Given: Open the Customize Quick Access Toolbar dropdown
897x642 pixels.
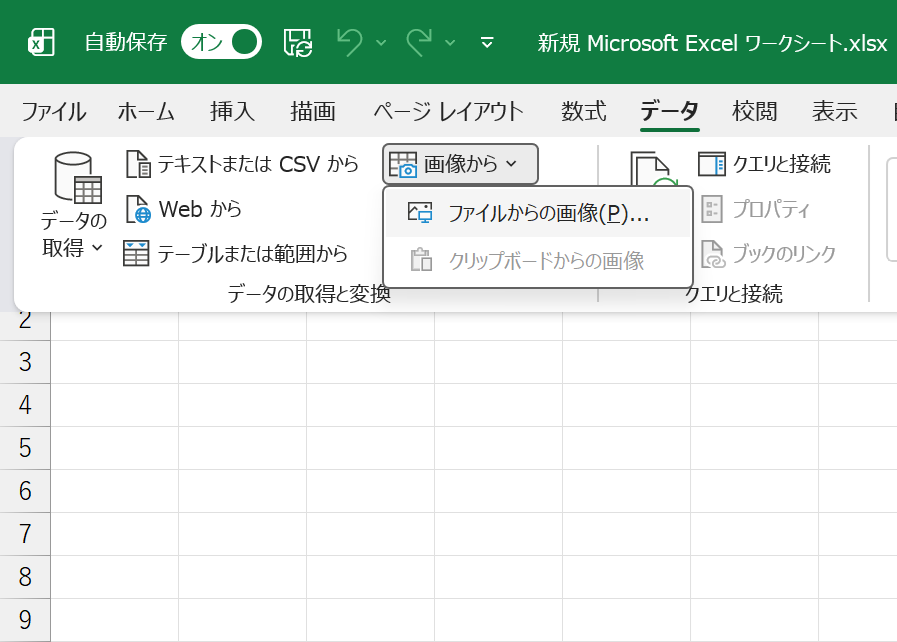Looking at the screenshot, I should 487,42.
